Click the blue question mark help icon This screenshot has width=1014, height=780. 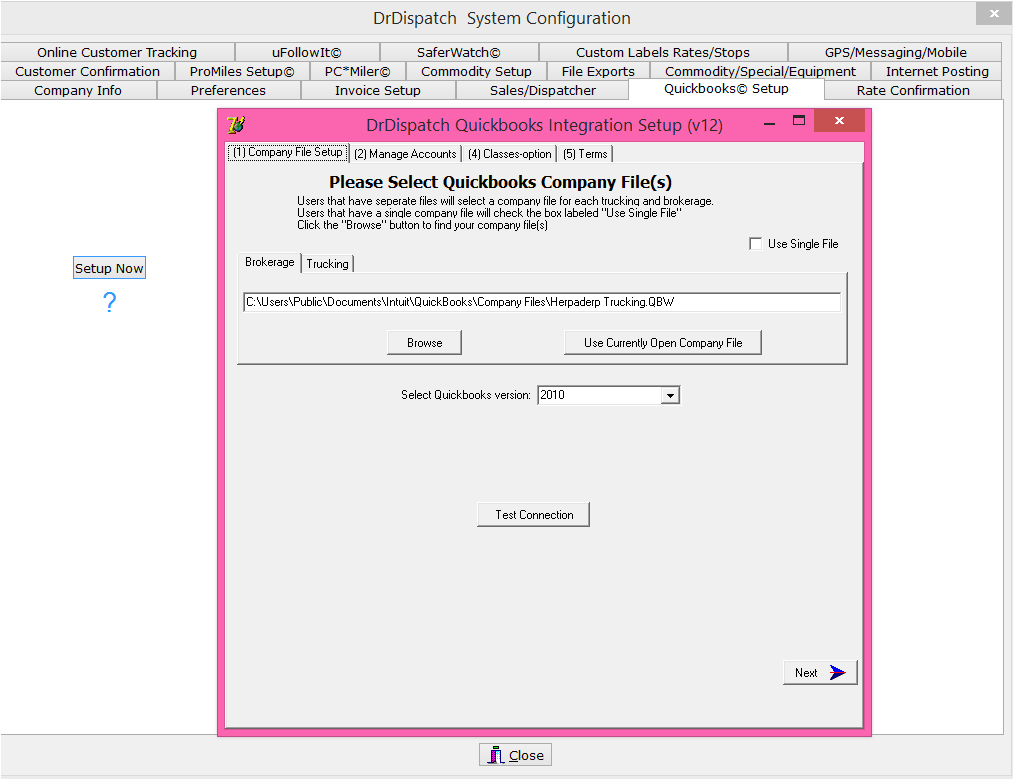click(x=110, y=302)
